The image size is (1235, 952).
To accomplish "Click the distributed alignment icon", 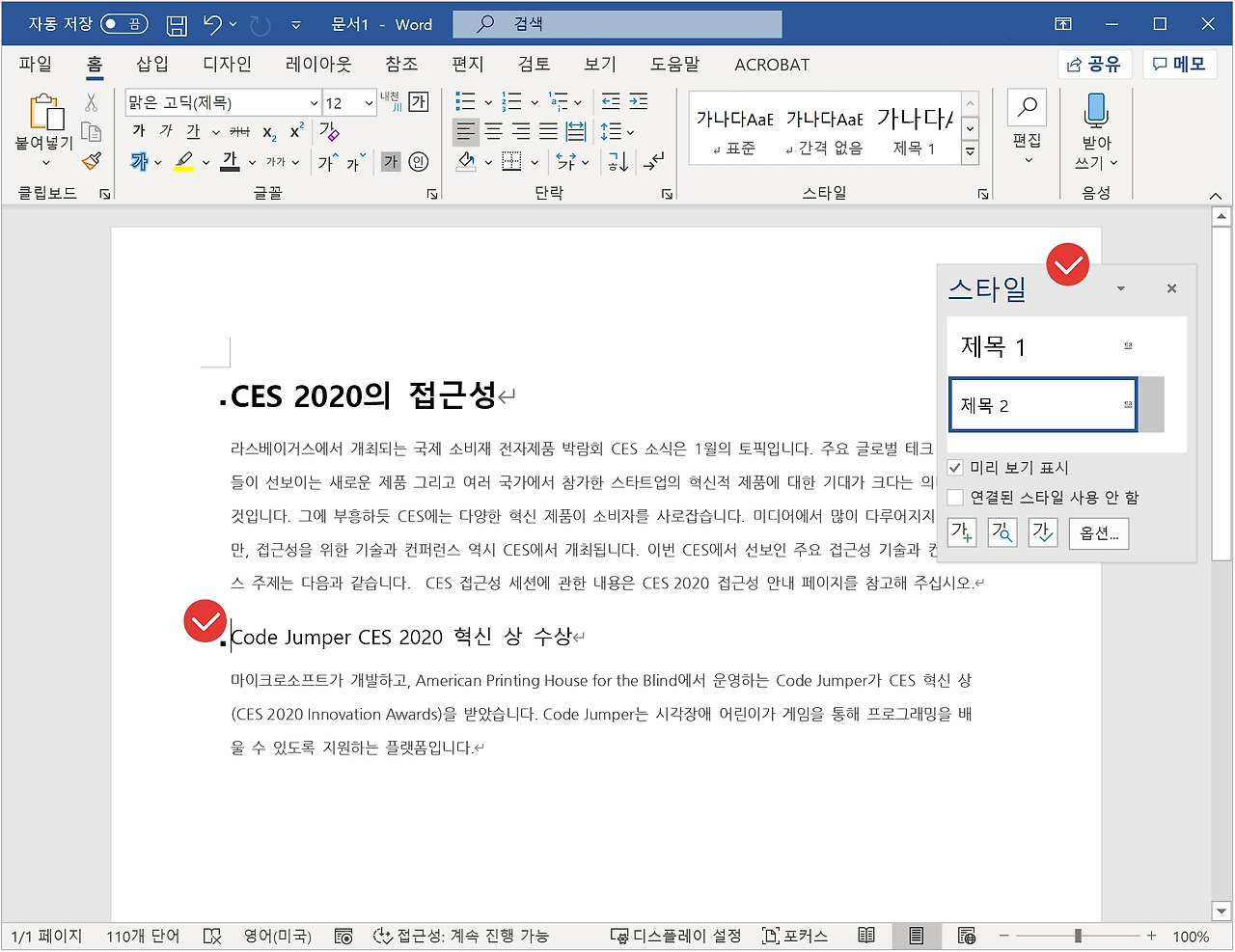I will [576, 131].
